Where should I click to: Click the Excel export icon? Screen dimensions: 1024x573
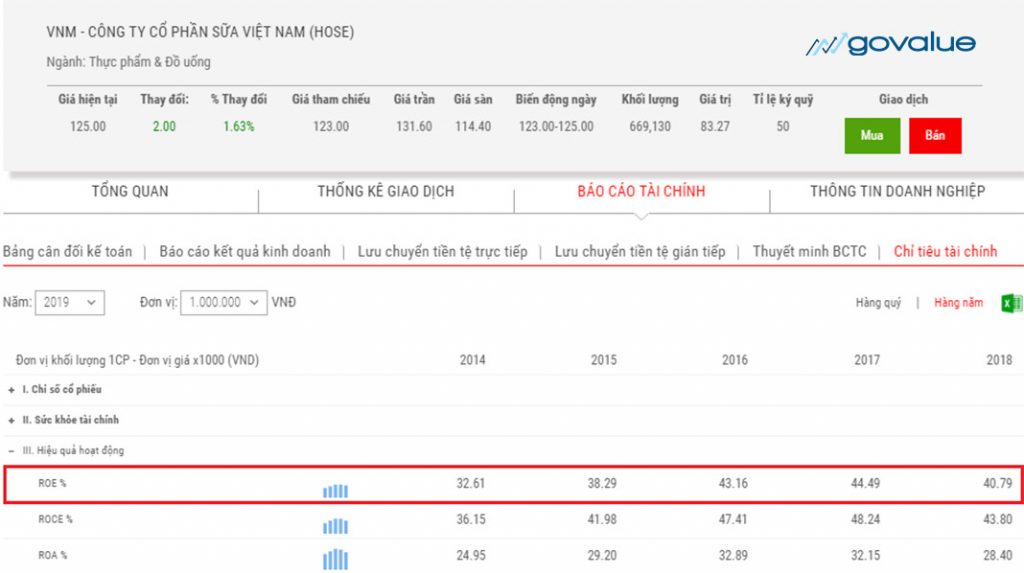click(1012, 303)
